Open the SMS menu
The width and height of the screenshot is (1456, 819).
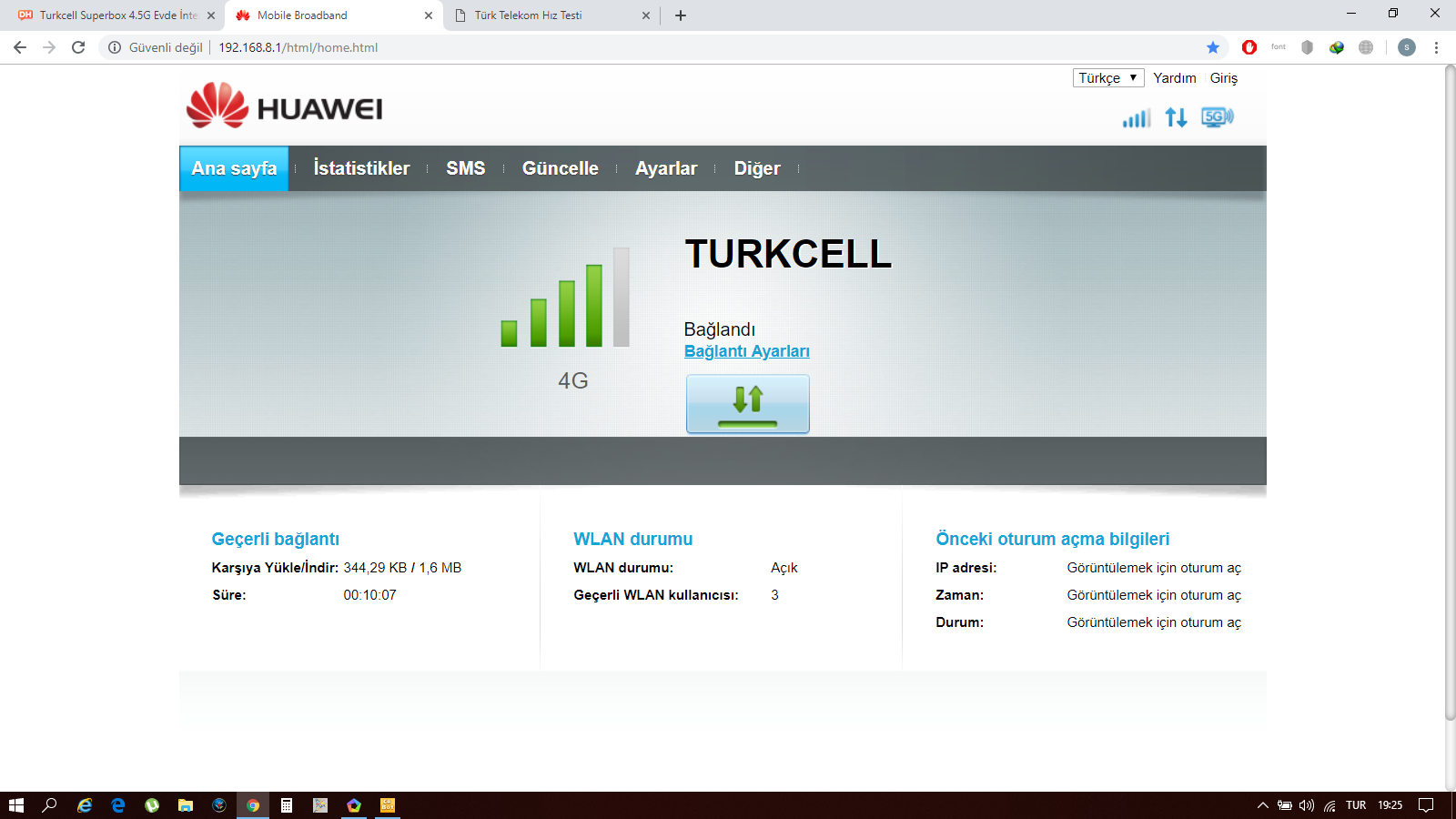[x=466, y=168]
